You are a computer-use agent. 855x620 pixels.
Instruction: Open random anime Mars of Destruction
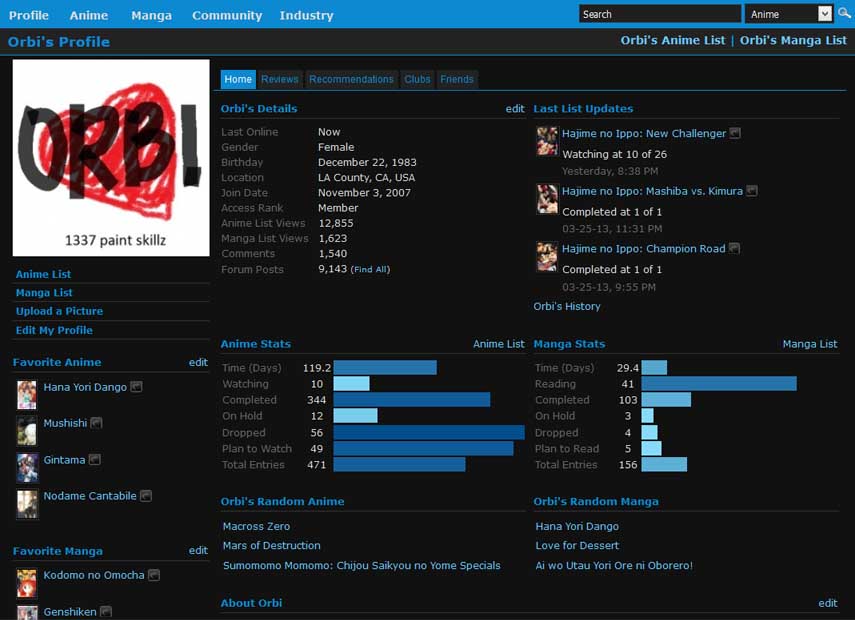point(272,546)
